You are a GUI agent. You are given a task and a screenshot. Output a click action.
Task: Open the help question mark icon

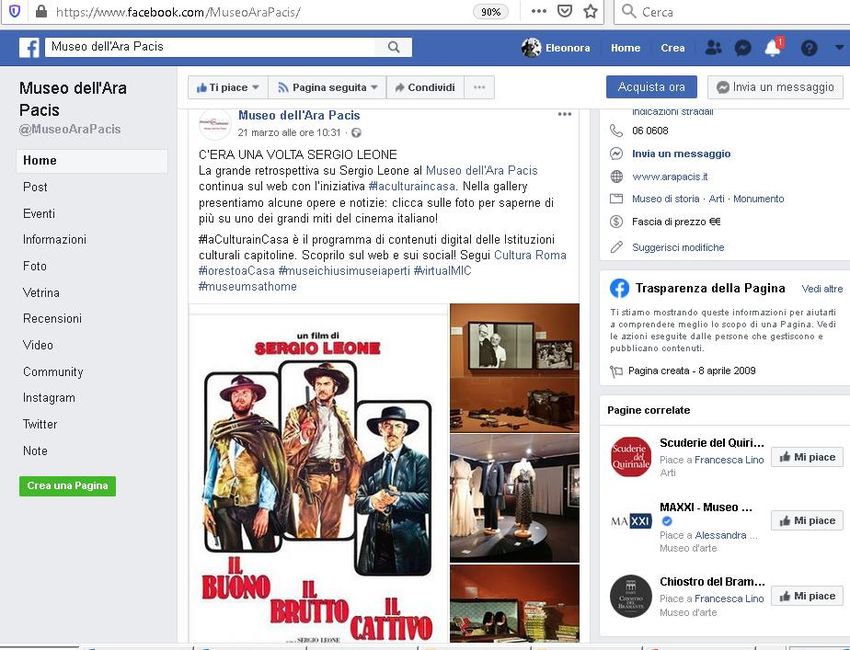coord(808,47)
